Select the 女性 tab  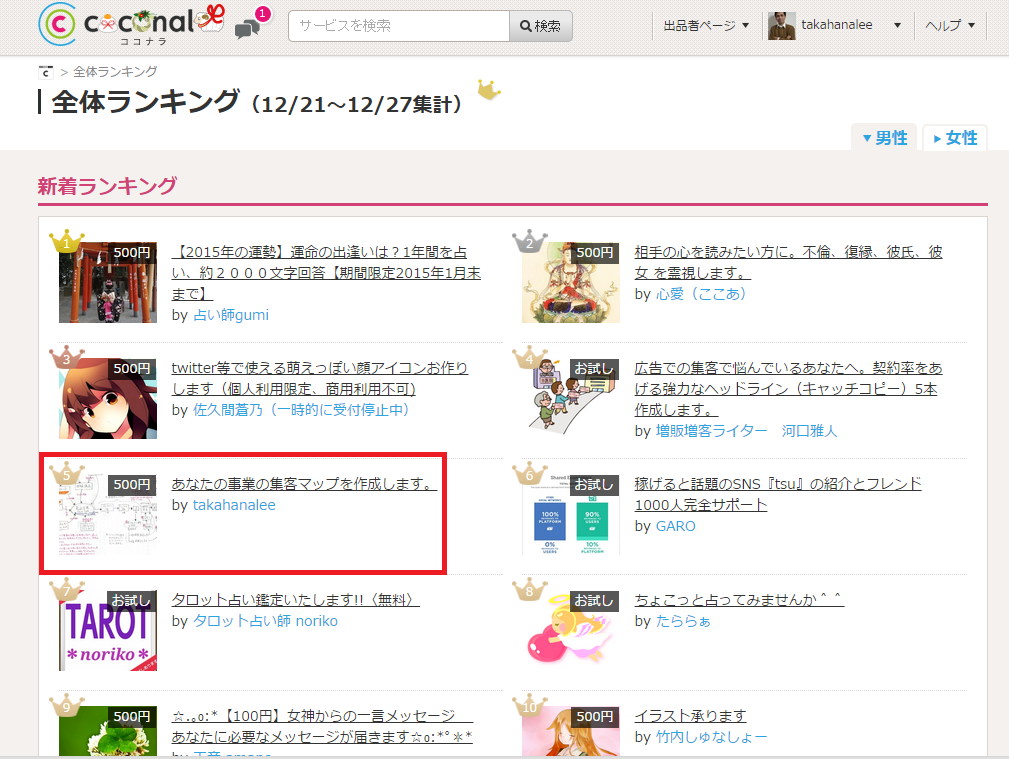pos(955,138)
